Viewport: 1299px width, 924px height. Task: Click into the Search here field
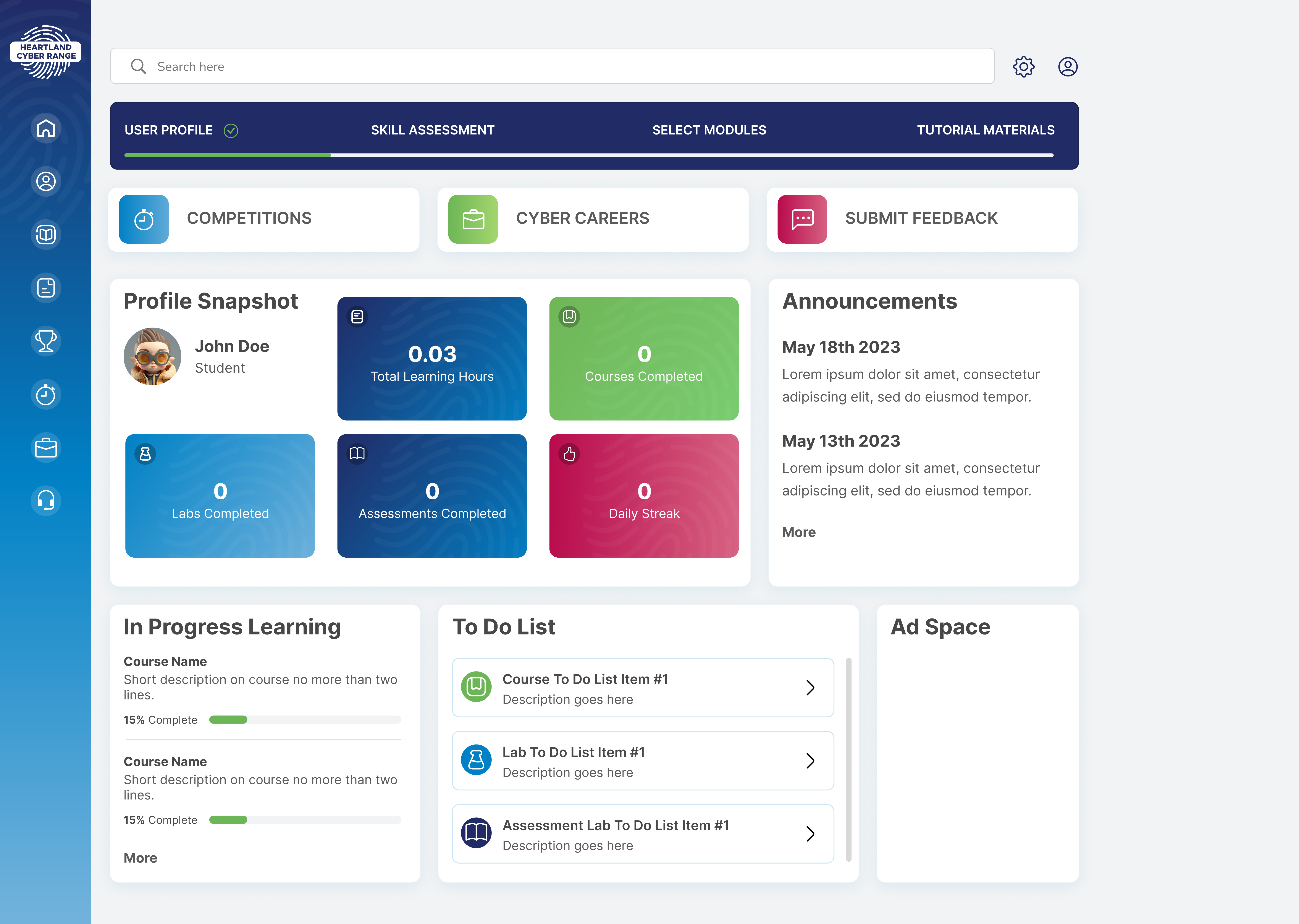tap(552, 66)
